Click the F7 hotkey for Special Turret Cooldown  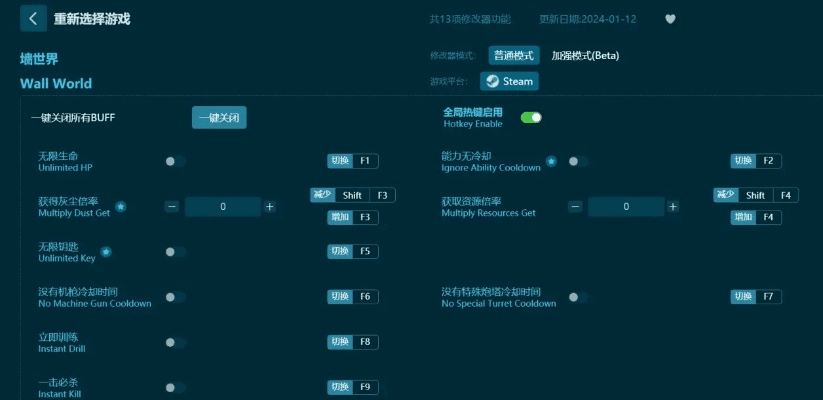756,297
